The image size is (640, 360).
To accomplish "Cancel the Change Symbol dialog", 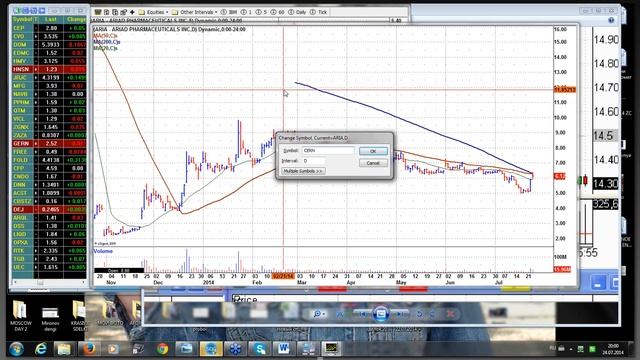I will click(373, 163).
